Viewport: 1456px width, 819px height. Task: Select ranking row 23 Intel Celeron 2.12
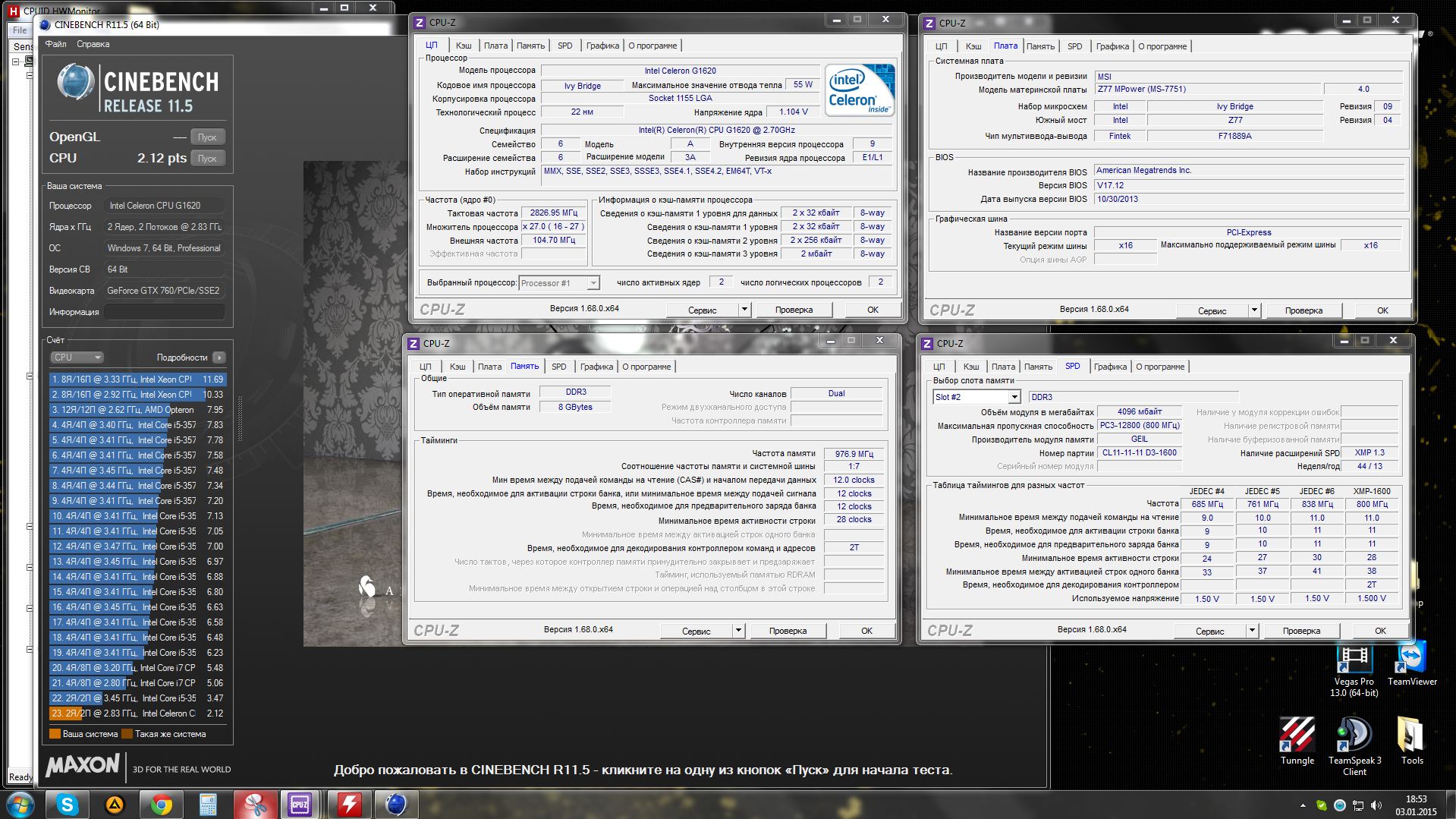[137, 713]
